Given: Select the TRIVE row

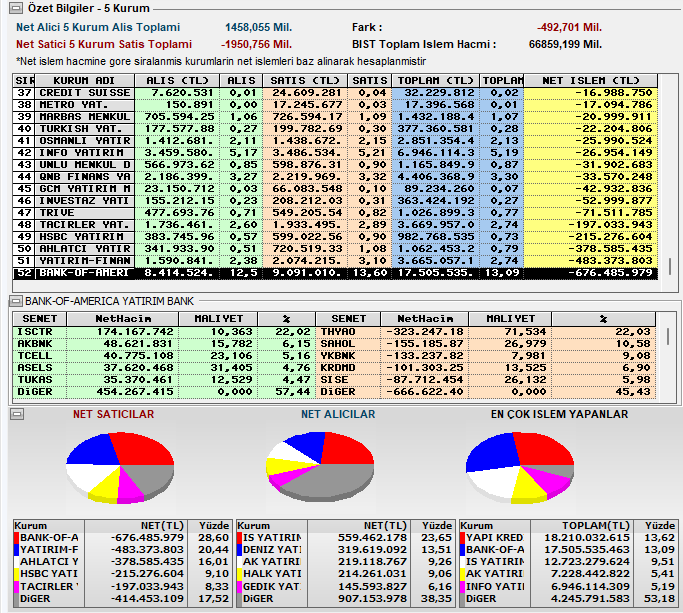Looking at the screenshot, I should (335, 213).
